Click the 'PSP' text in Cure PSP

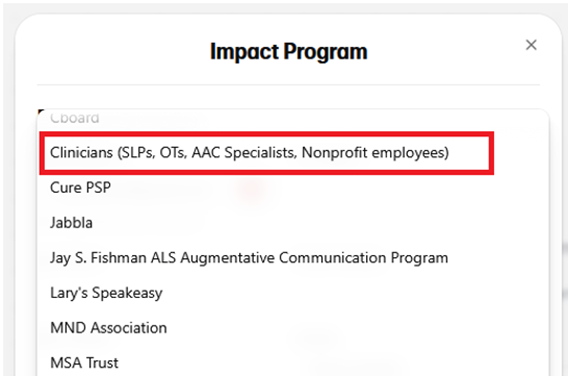click(x=98, y=188)
